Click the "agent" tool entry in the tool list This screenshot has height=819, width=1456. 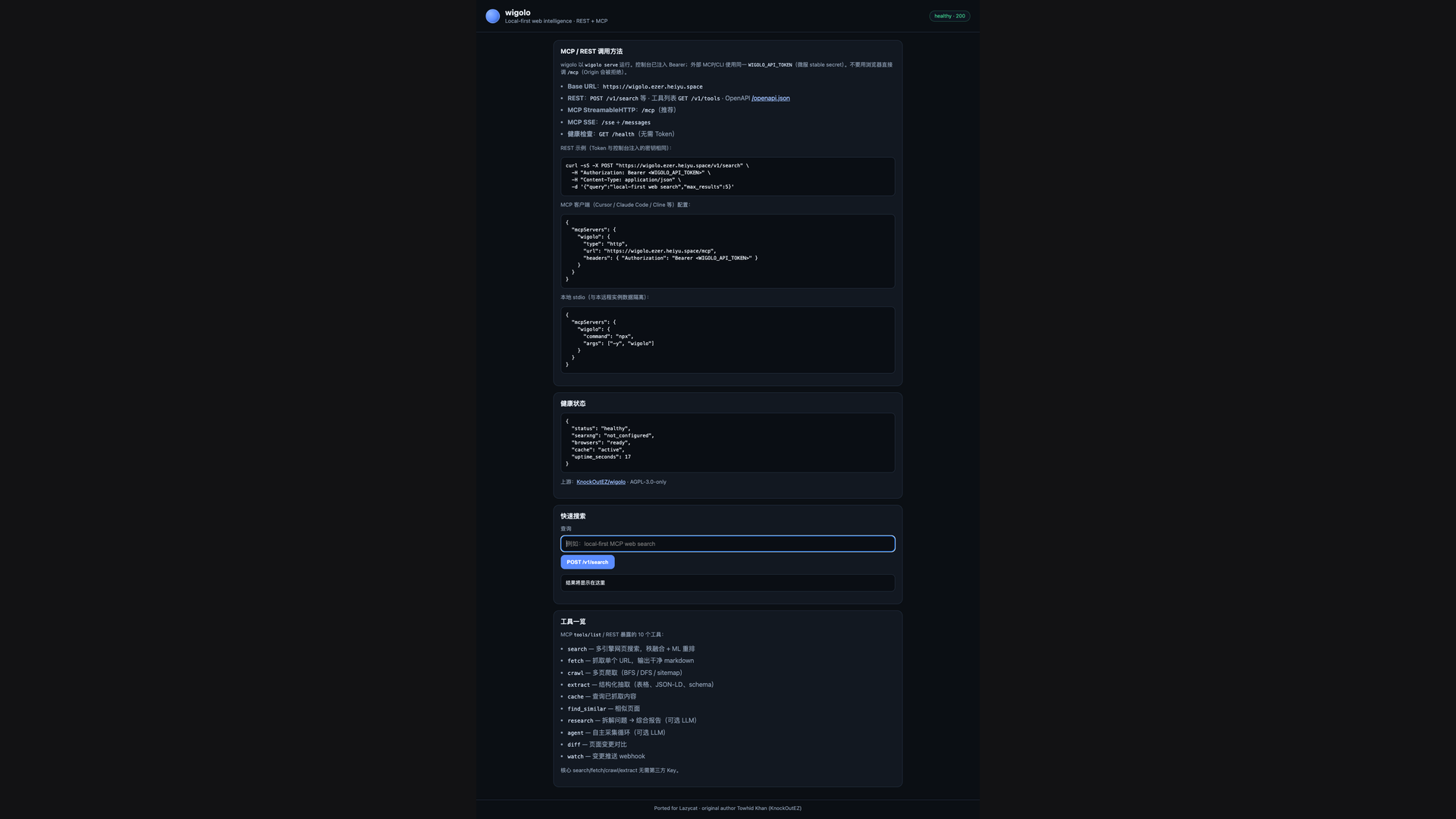(x=617, y=733)
